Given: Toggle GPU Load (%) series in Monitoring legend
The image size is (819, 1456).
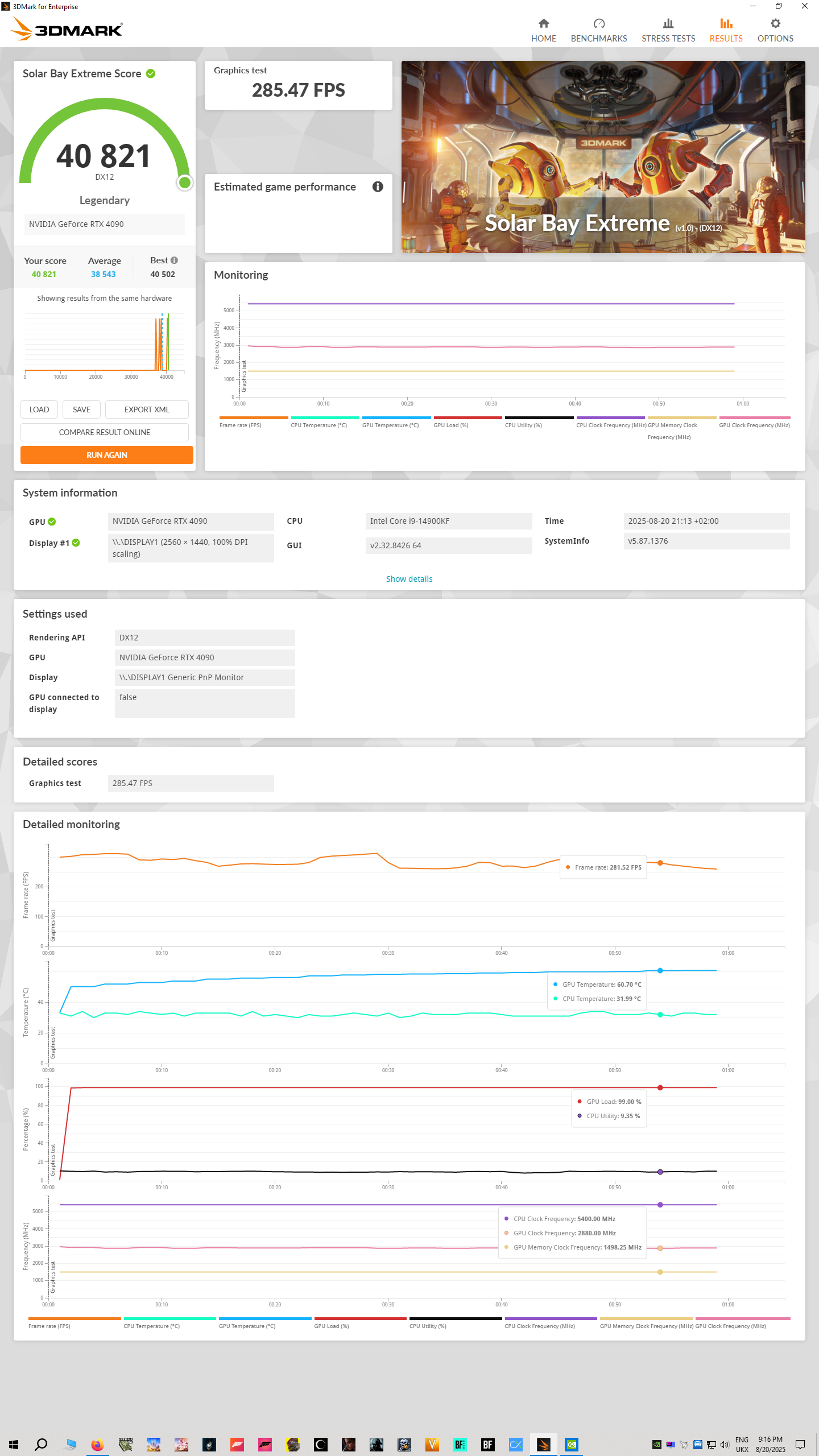Looking at the screenshot, I should pos(468,422).
